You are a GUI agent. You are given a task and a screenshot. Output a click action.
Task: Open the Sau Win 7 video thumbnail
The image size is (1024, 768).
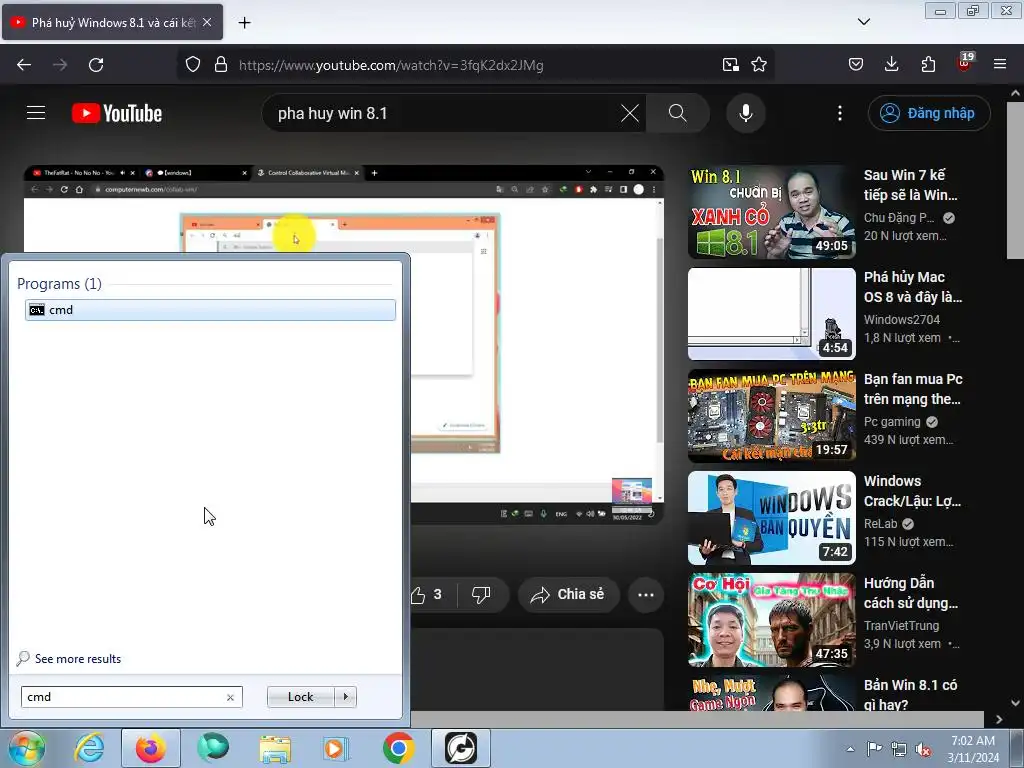[x=771, y=212]
